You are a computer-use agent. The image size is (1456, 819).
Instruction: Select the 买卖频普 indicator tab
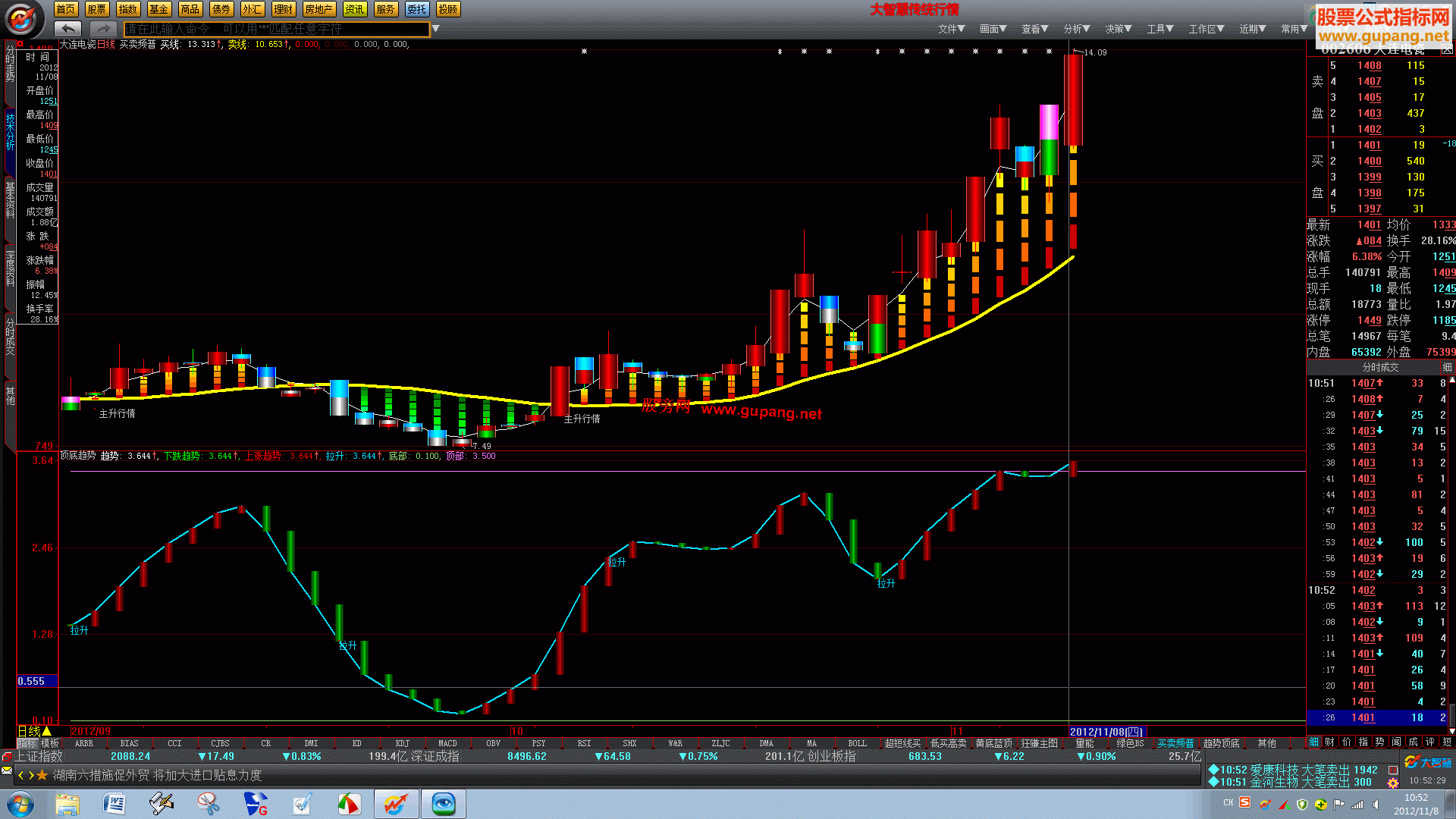[x=1175, y=743]
